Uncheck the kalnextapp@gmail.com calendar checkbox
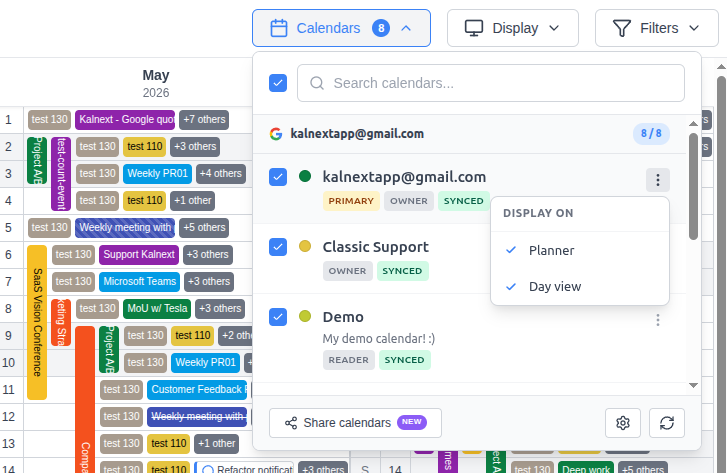 click(x=278, y=177)
